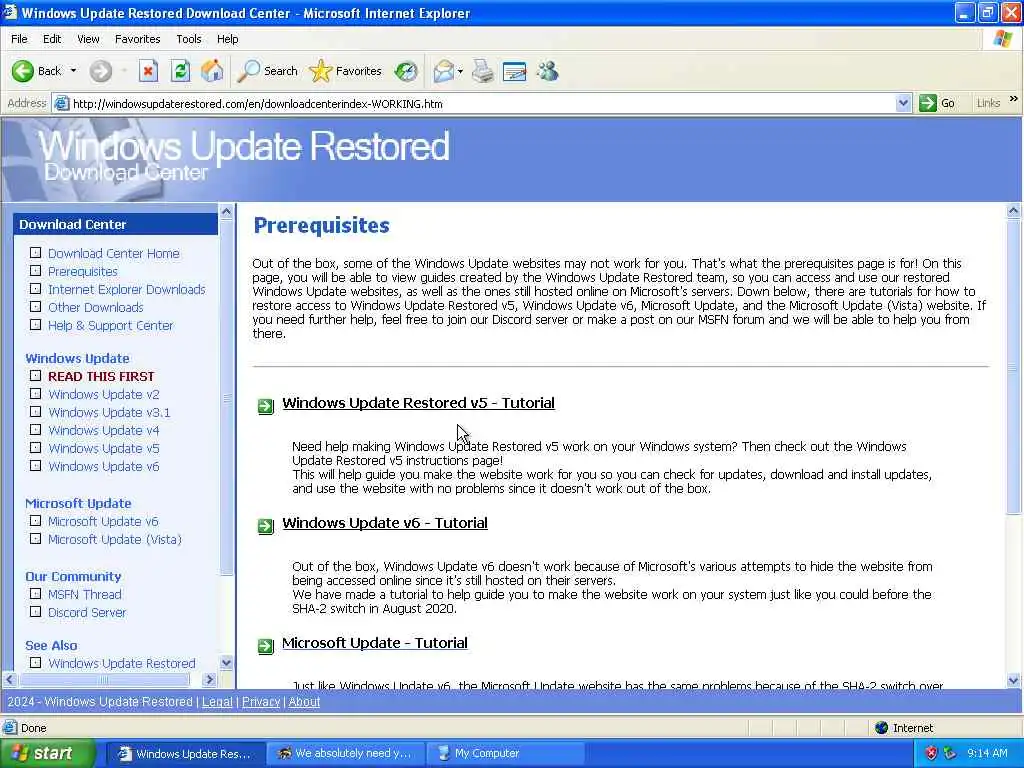Viewport: 1024px width, 768px height.
Task: Open the Messenger people icon
Action: [547, 71]
